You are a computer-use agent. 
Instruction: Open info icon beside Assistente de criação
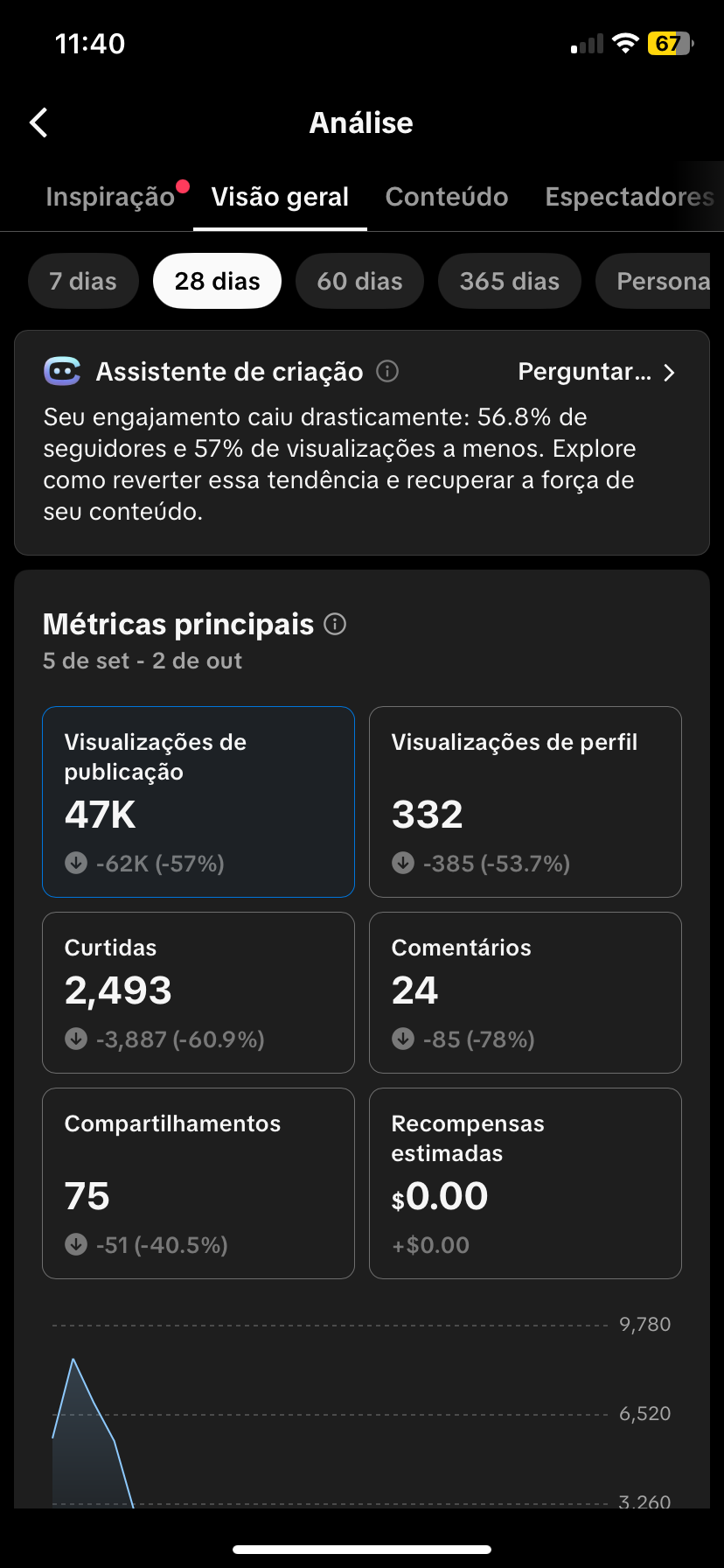coord(387,372)
